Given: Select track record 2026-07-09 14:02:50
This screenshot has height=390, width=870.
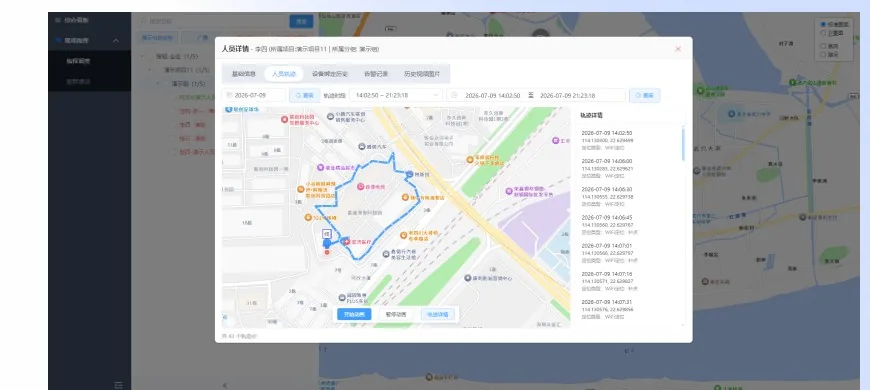Looking at the screenshot, I should pos(628,141).
